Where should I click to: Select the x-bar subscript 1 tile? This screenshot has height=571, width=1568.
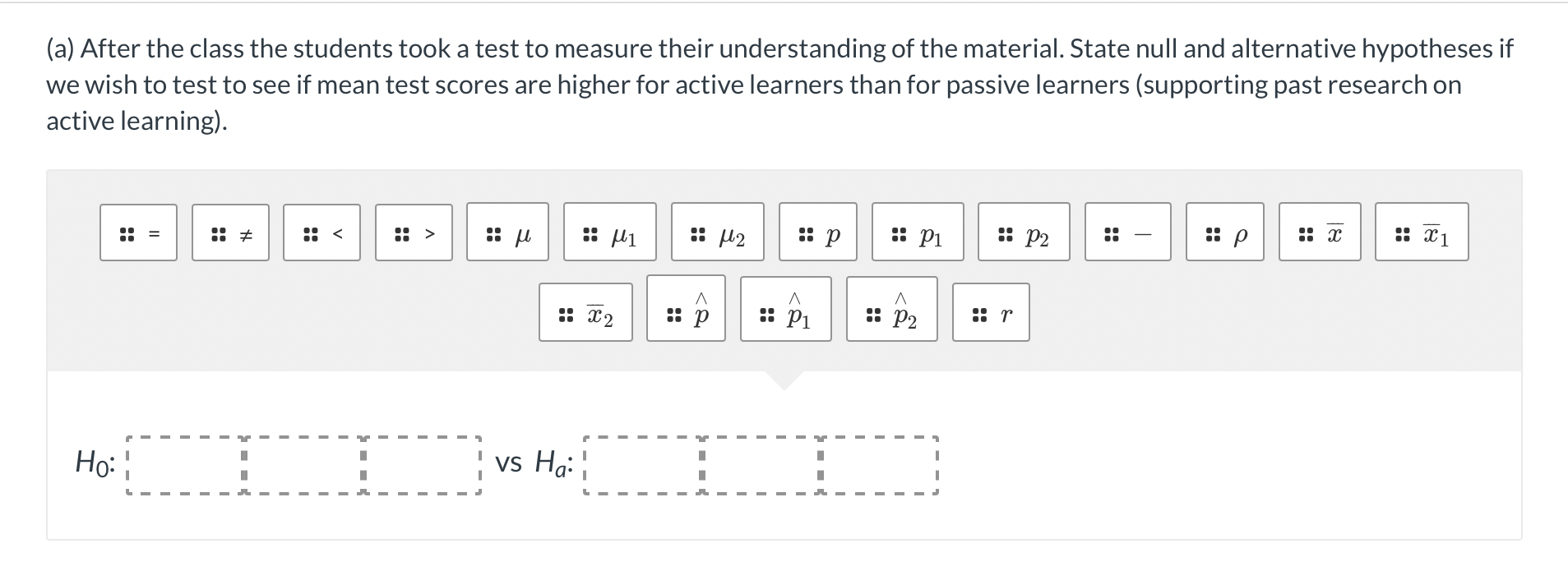click(1422, 233)
